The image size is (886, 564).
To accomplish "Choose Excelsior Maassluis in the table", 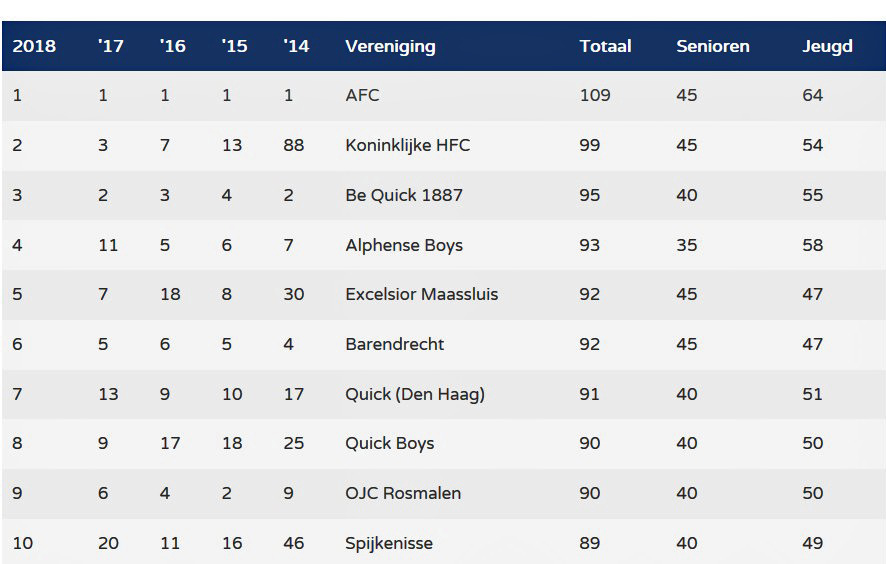I will coord(421,294).
